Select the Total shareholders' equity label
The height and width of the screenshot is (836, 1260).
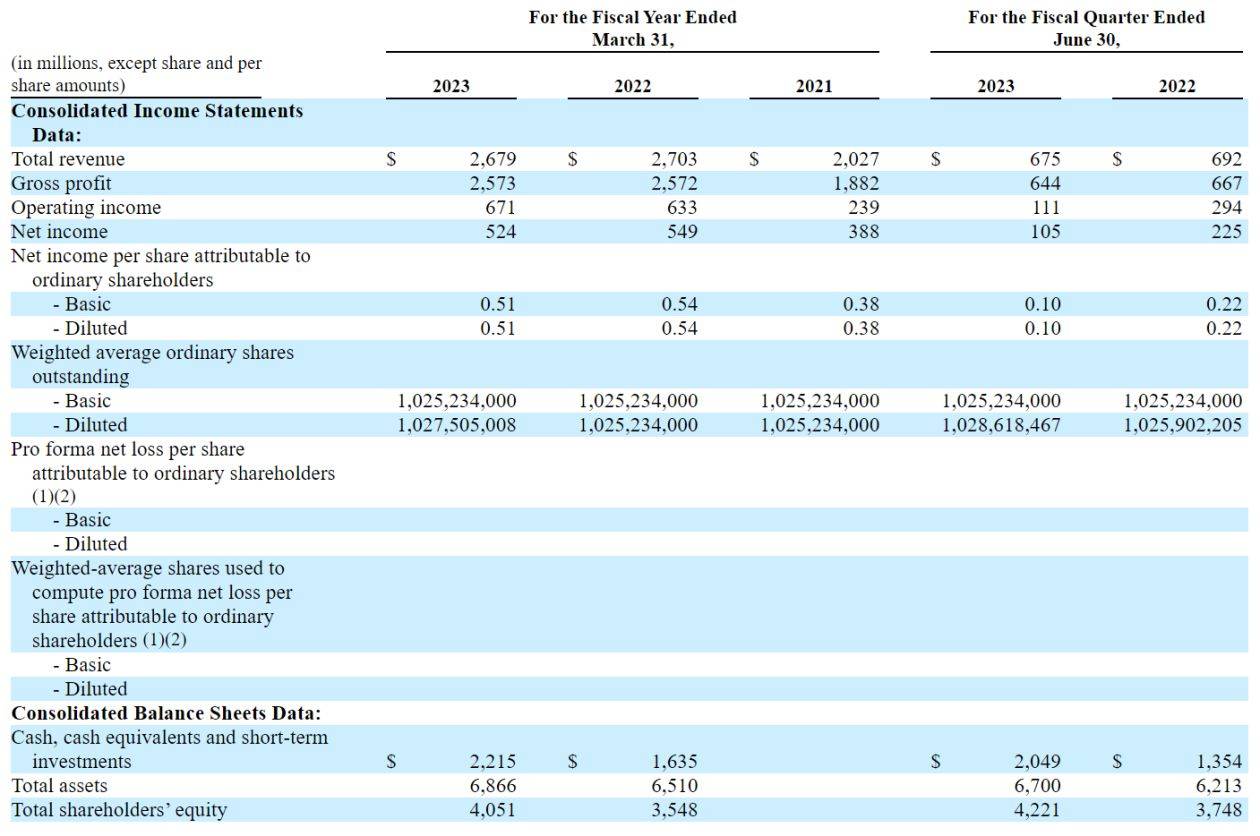119,810
